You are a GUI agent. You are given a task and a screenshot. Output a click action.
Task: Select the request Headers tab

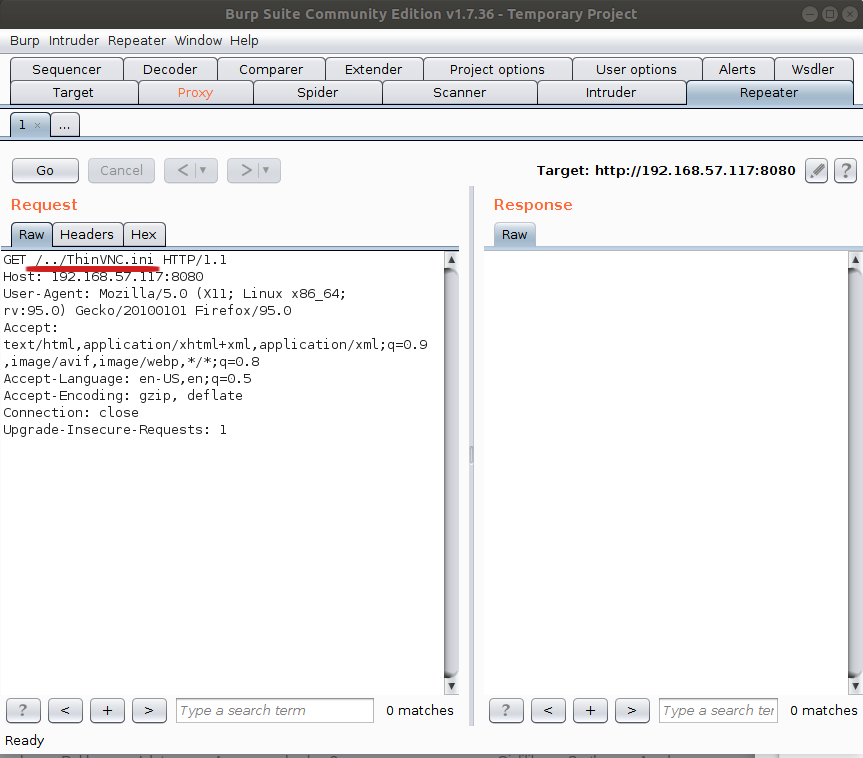point(87,235)
